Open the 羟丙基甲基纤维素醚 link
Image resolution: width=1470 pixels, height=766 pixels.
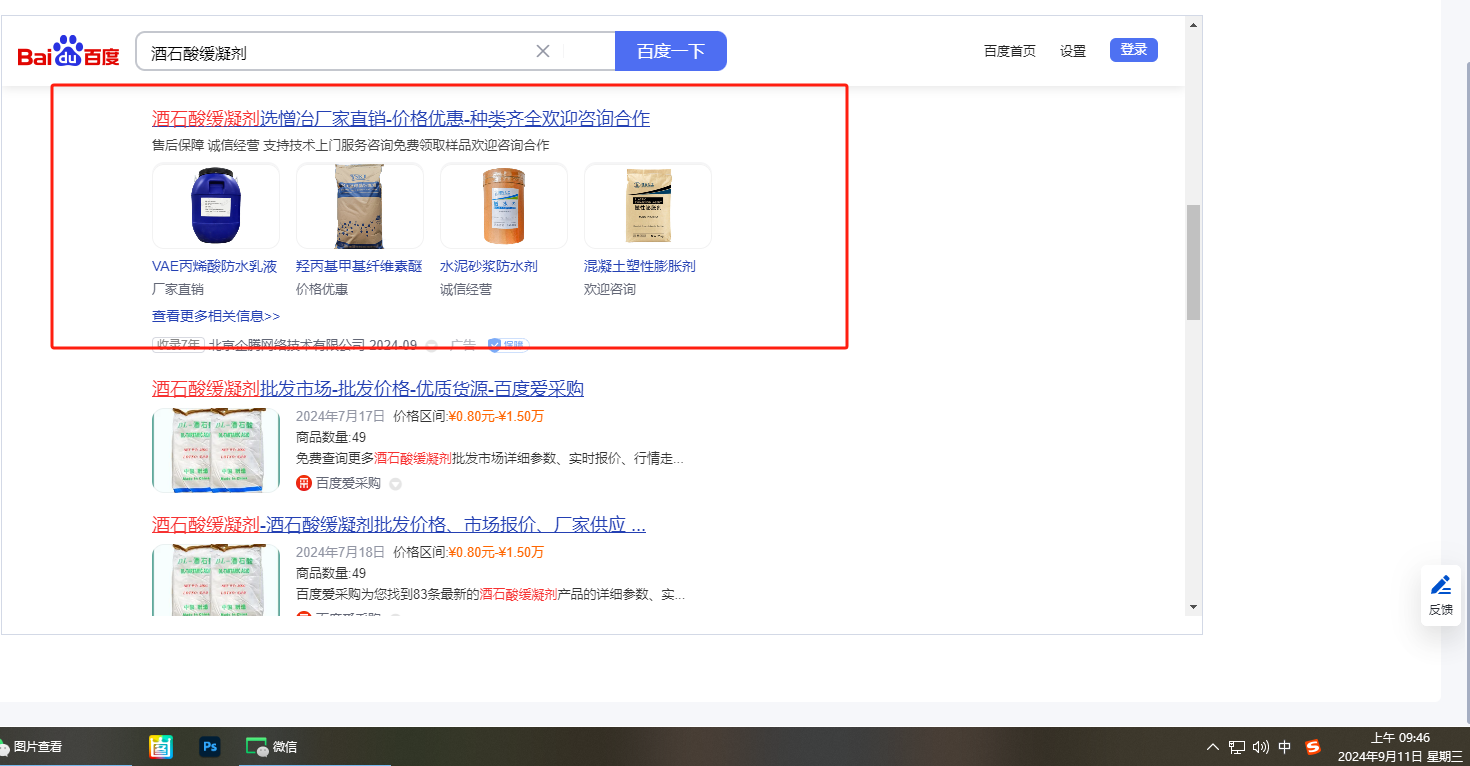[359, 266]
